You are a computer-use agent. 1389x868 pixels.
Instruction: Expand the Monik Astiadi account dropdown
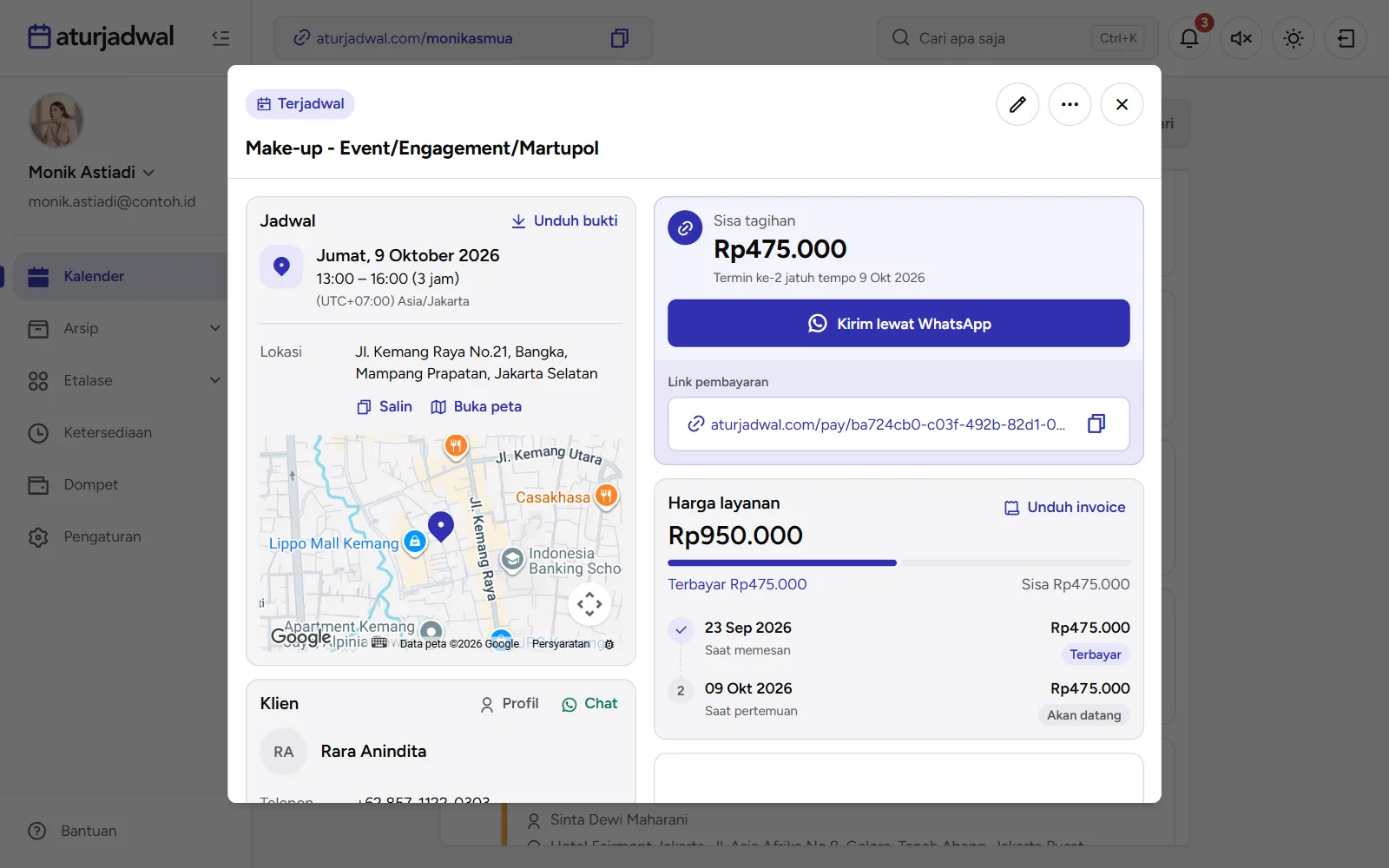click(91, 172)
